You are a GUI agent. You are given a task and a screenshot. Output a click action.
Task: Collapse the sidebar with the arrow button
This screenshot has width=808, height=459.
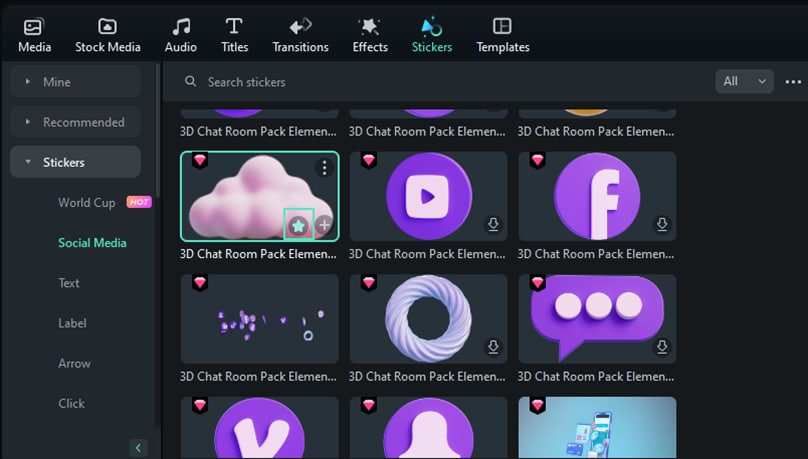click(138, 448)
